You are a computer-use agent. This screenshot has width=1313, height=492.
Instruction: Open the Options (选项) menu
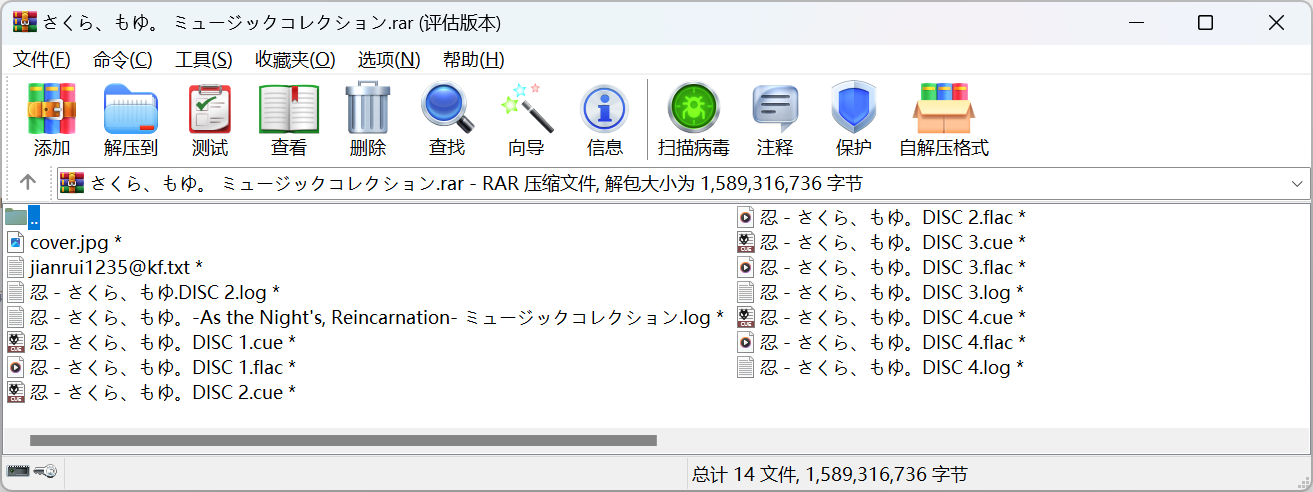click(389, 59)
